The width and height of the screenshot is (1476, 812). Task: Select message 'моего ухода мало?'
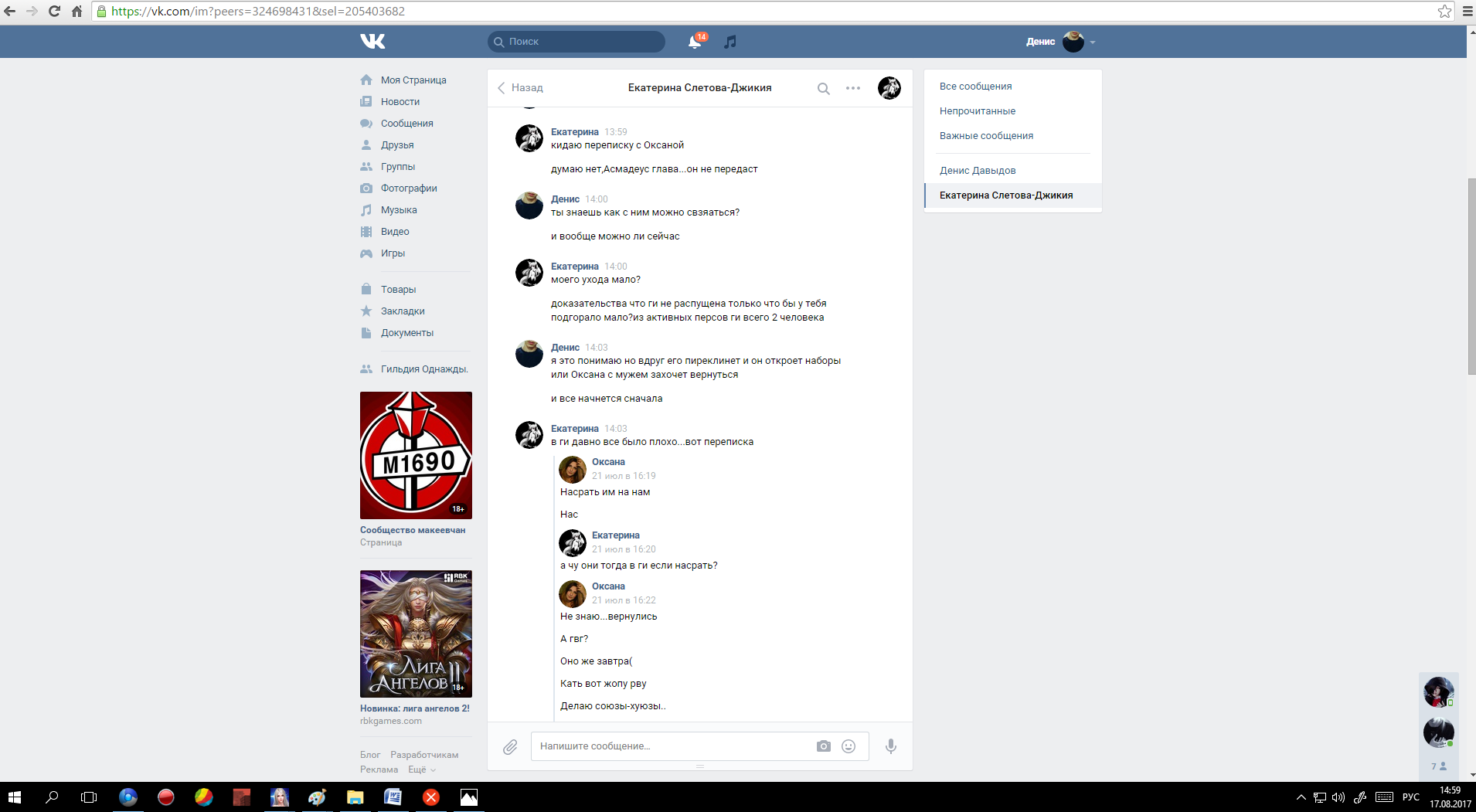pyautogui.click(x=595, y=280)
